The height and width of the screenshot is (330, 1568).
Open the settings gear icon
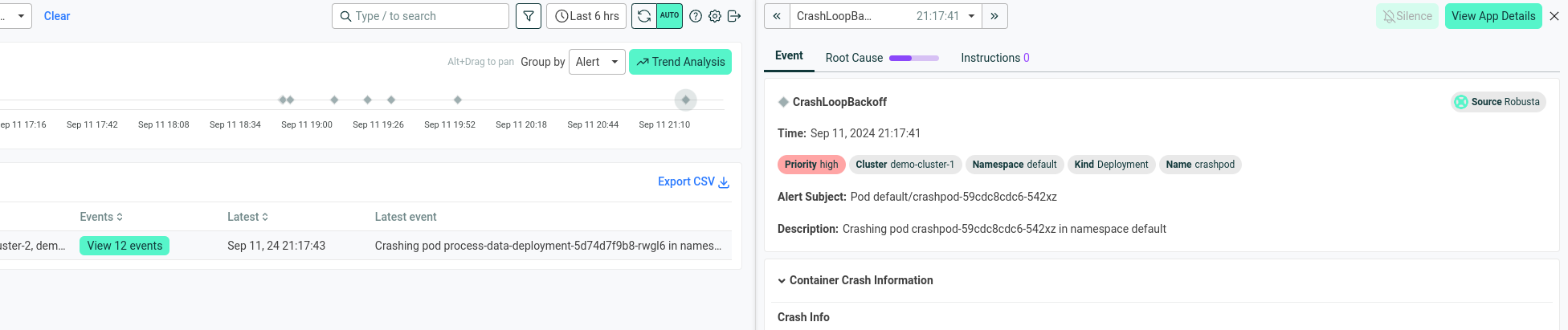[715, 16]
